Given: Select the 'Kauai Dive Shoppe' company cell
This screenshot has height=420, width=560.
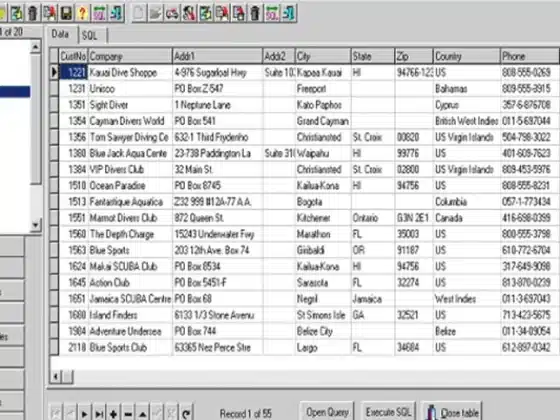Looking at the screenshot, I should click(130, 72).
